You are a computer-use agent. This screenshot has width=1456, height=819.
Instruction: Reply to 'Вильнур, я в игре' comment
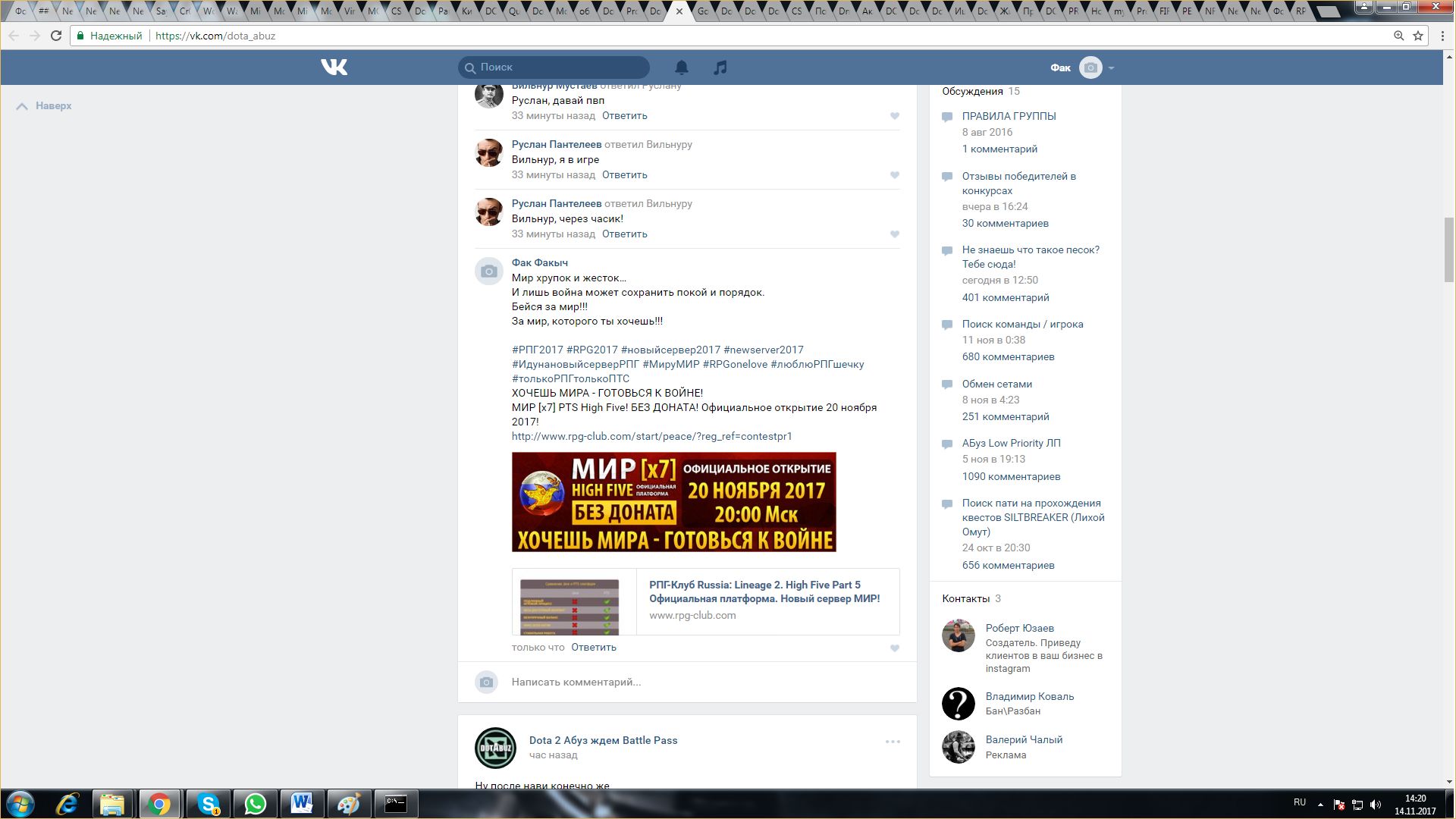point(625,175)
